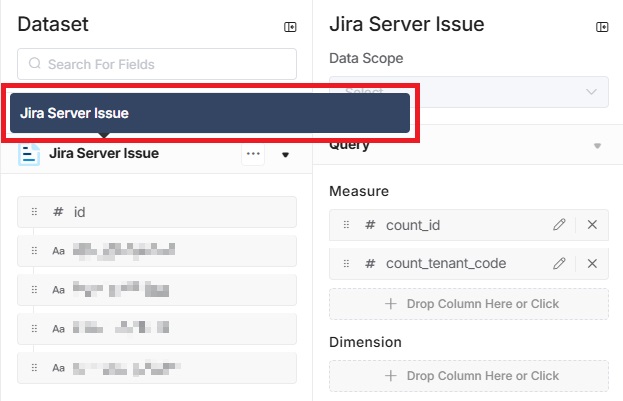Image resolution: width=623 pixels, height=401 pixels.
Task: Collapse the Query section
Action: (597, 146)
